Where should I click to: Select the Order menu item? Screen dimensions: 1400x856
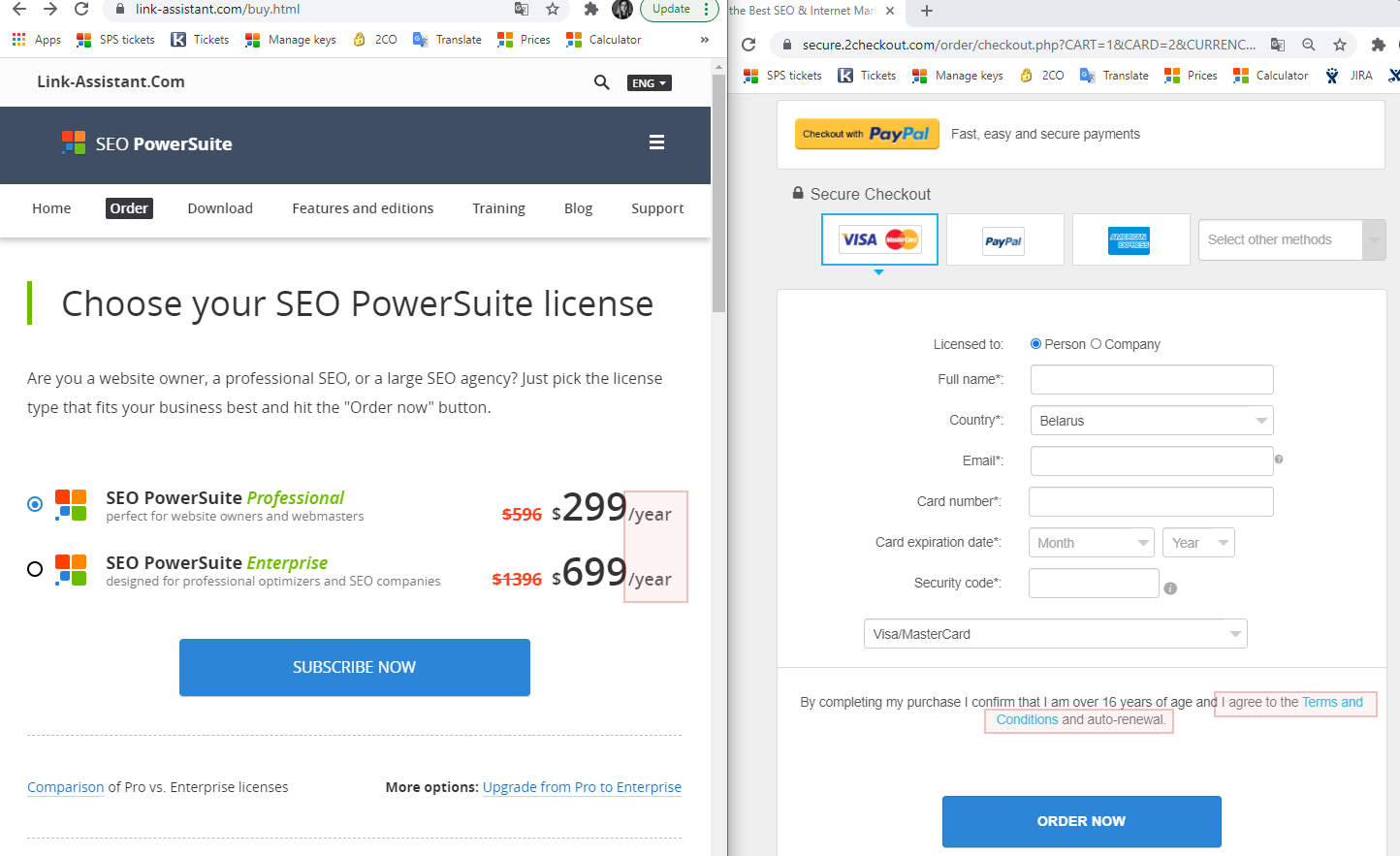[x=129, y=208]
